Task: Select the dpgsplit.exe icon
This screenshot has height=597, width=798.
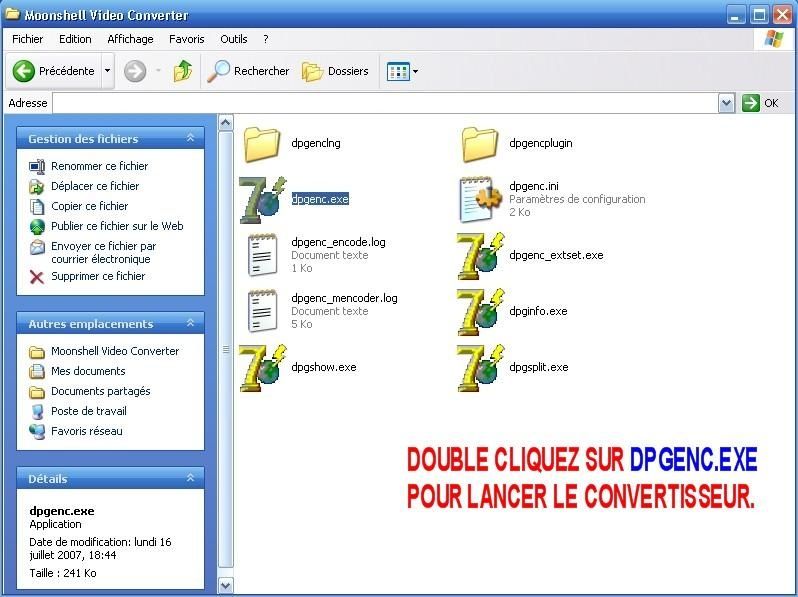Action: point(480,368)
